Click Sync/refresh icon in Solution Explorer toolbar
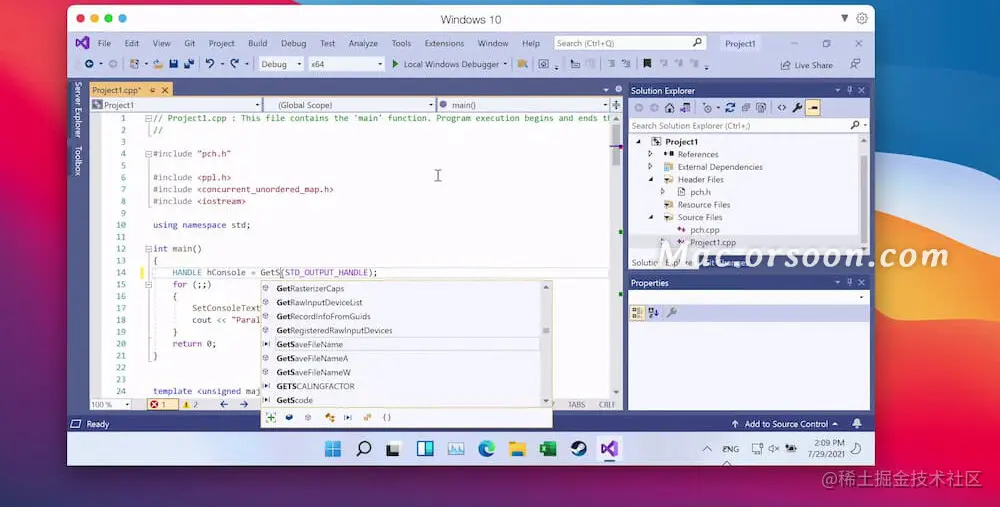This screenshot has width=1000, height=507. (730, 108)
